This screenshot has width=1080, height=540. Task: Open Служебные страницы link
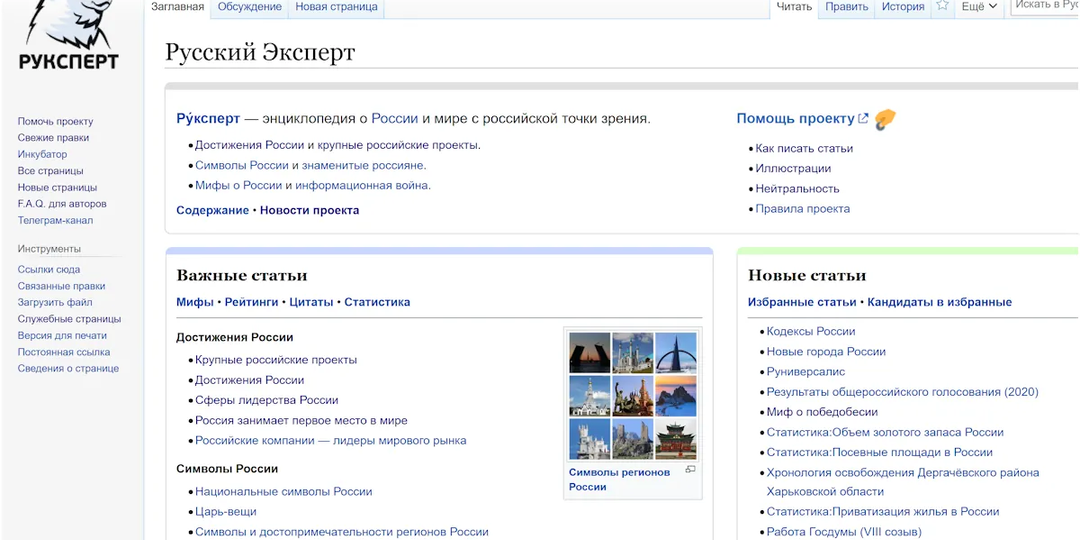70,319
